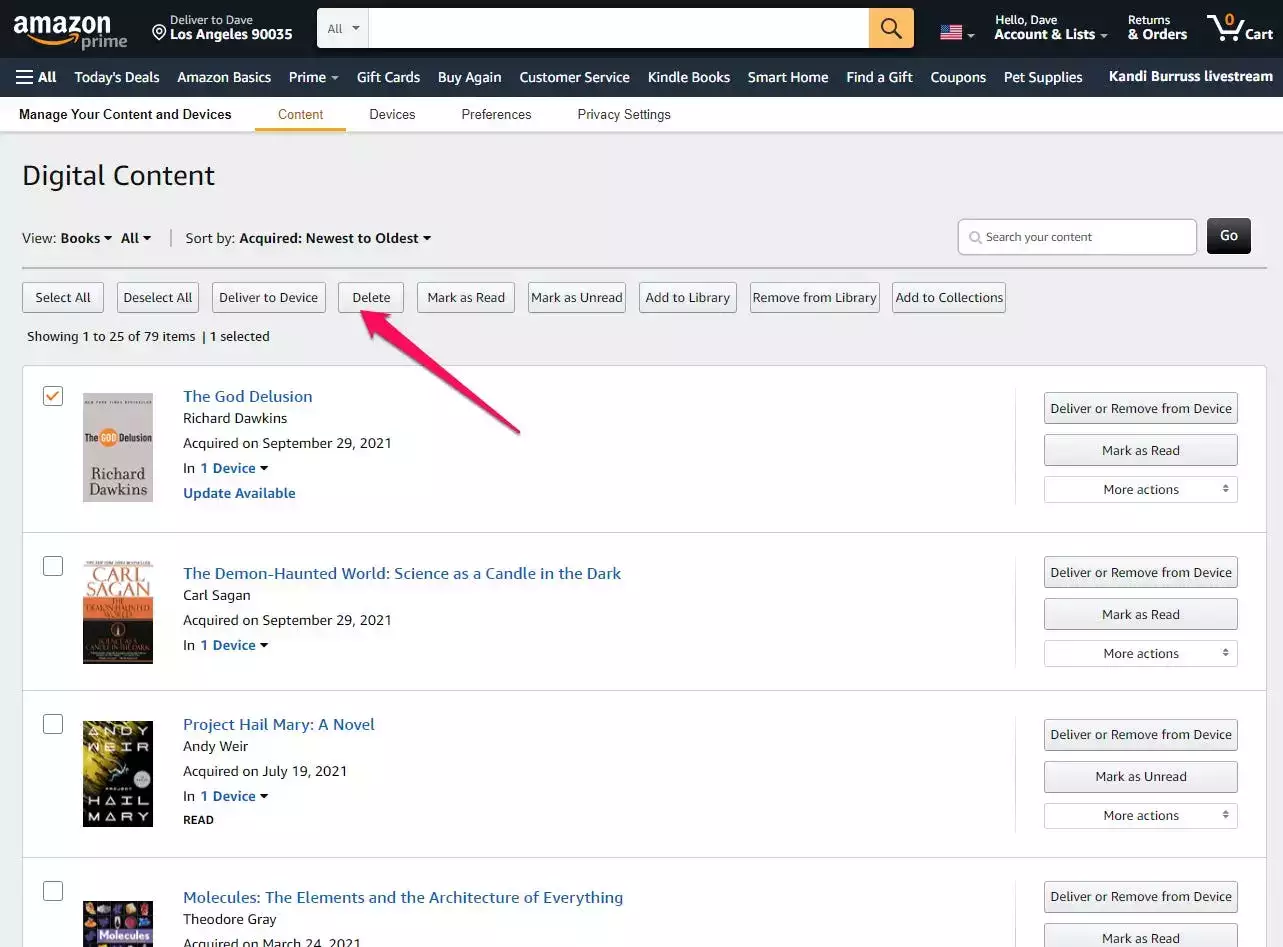Open Customer Service nav link

click(574, 77)
